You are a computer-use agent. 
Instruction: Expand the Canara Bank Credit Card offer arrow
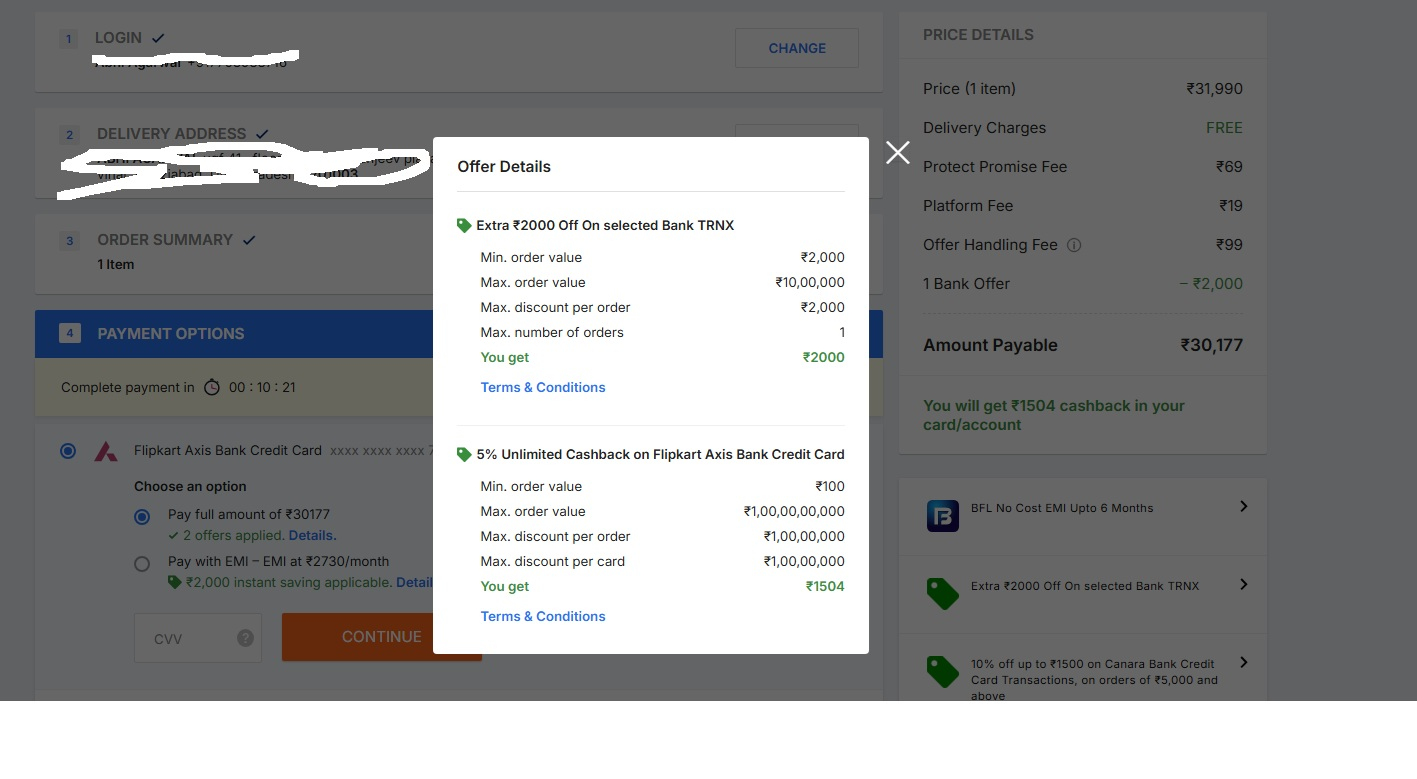[x=1243, y=662]
